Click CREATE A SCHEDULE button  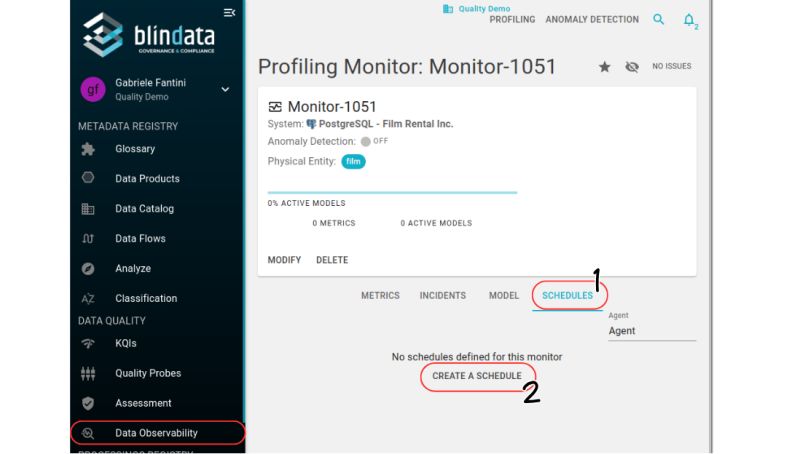tap(477, 376)
